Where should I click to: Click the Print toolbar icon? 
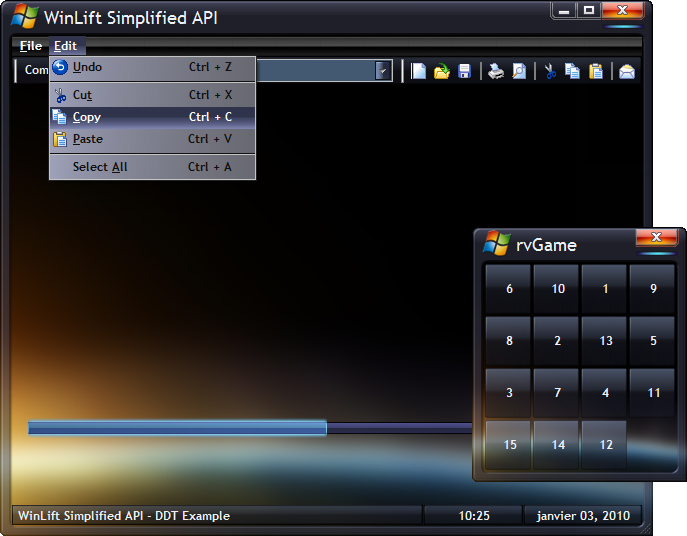click(496, 71)
